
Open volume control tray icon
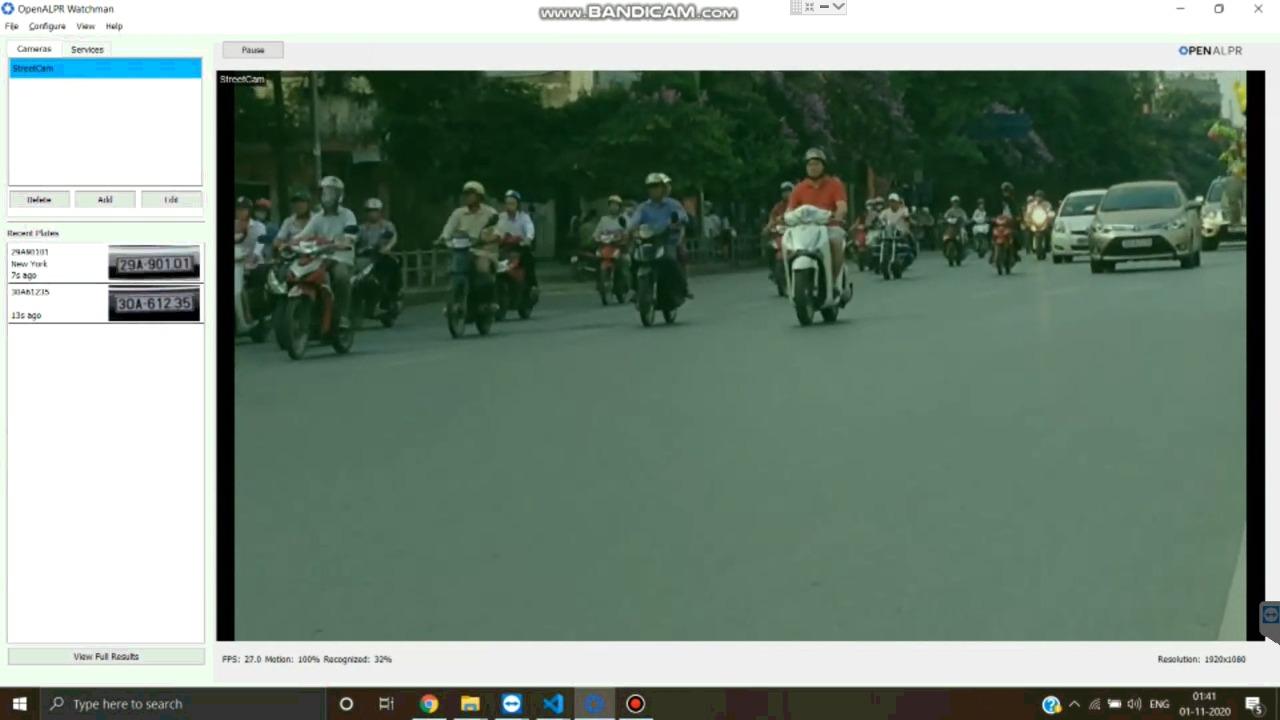[1134, 704]
